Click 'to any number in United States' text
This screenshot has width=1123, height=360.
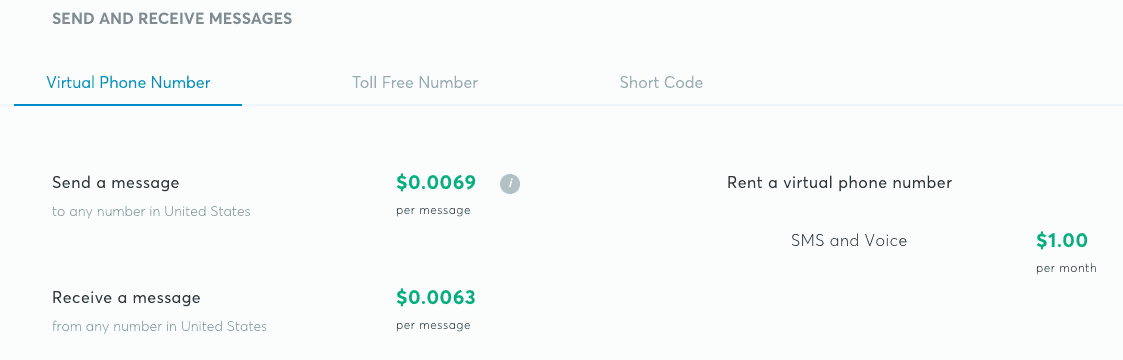click(151, 212)
